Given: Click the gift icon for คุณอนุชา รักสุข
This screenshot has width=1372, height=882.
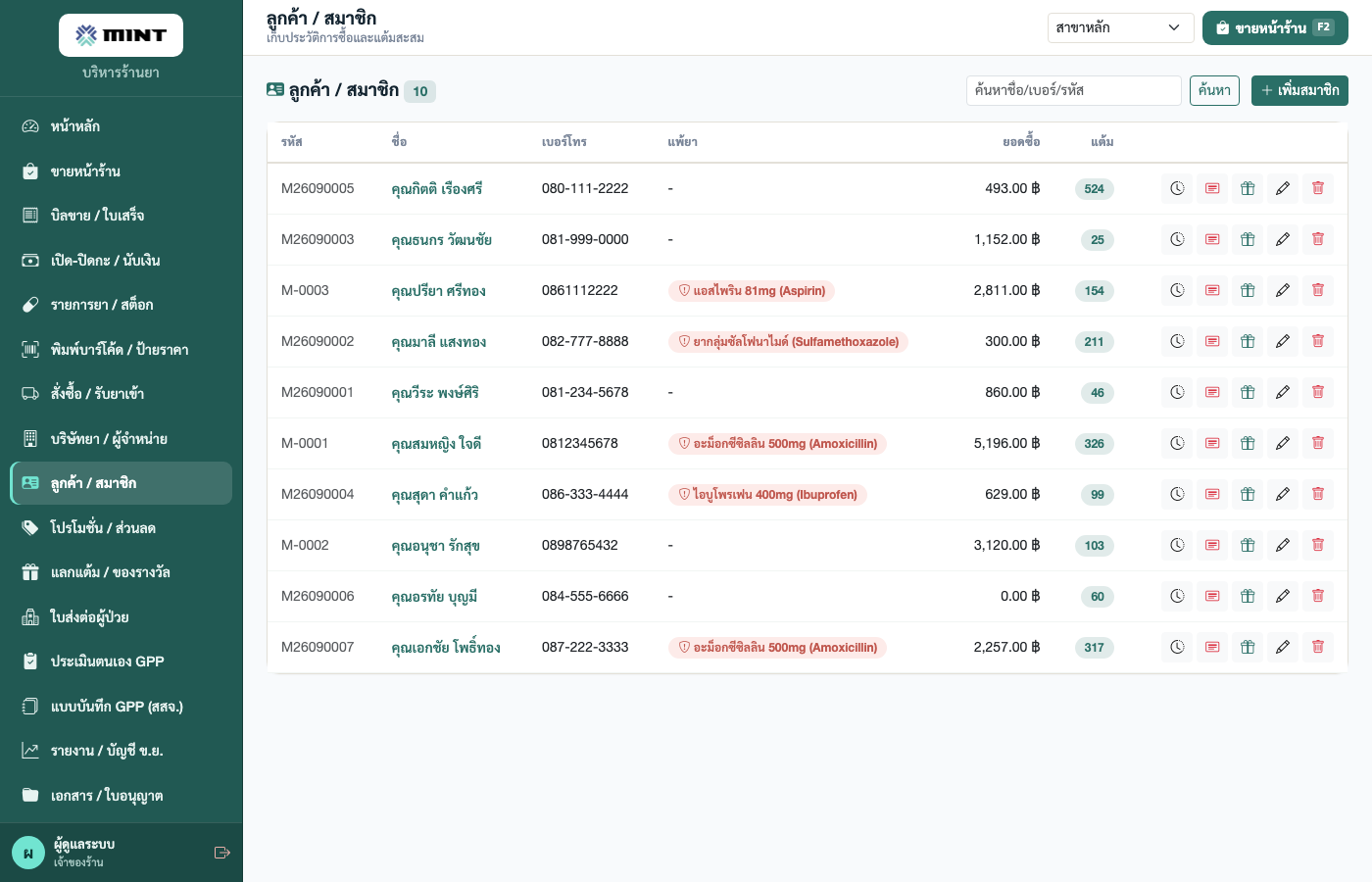Looking at the screenshot, I should point(1248,545).
